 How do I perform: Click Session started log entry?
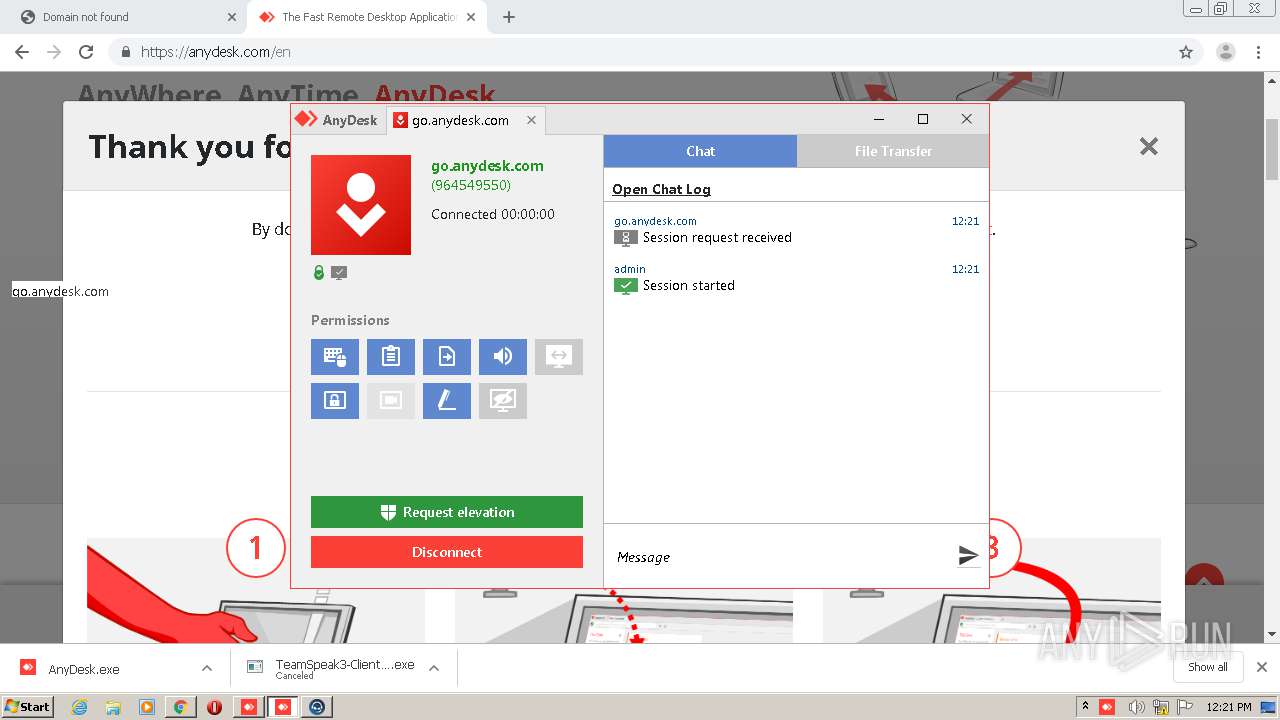(688, 285)
